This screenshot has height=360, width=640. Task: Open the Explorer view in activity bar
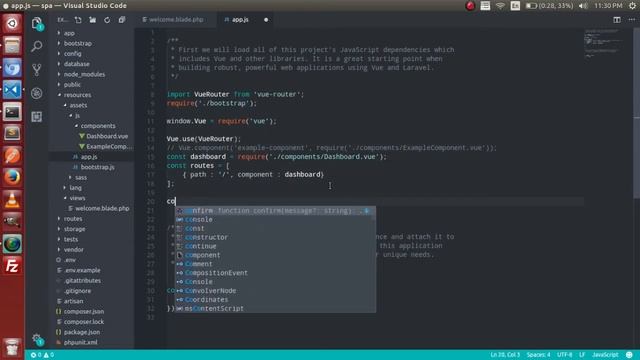pyautogui.click(x=37, y=23)
